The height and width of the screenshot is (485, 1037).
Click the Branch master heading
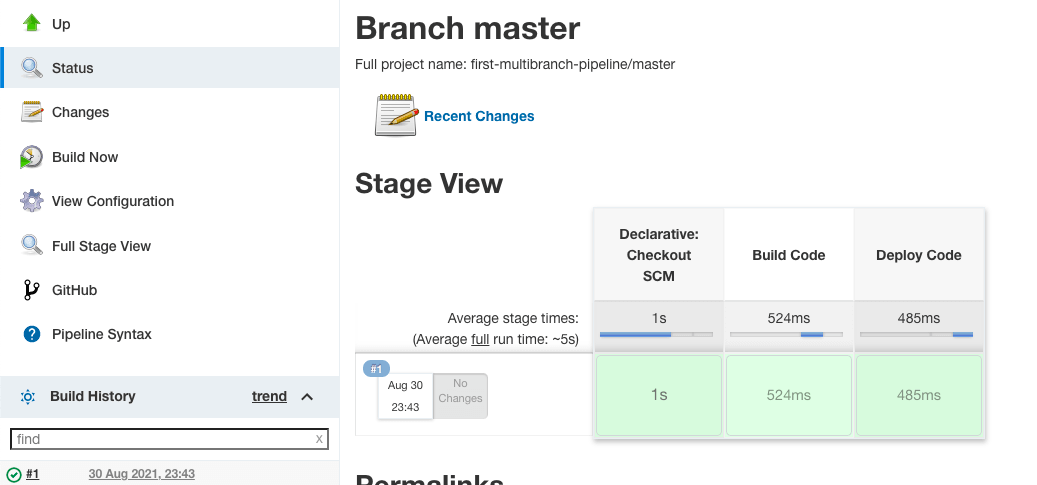(x=468, y=28)
